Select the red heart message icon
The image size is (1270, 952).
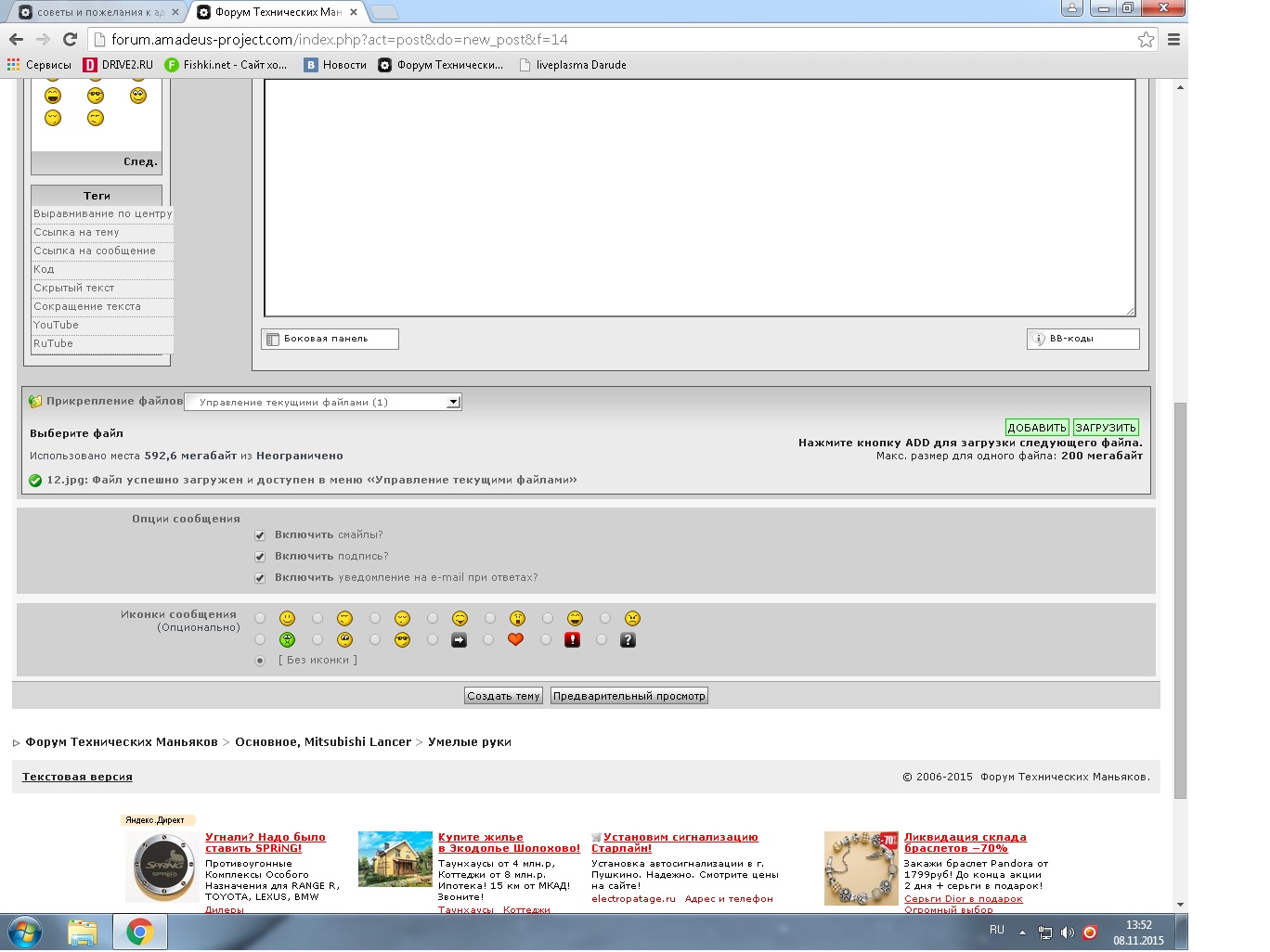[x=488, y=639]
